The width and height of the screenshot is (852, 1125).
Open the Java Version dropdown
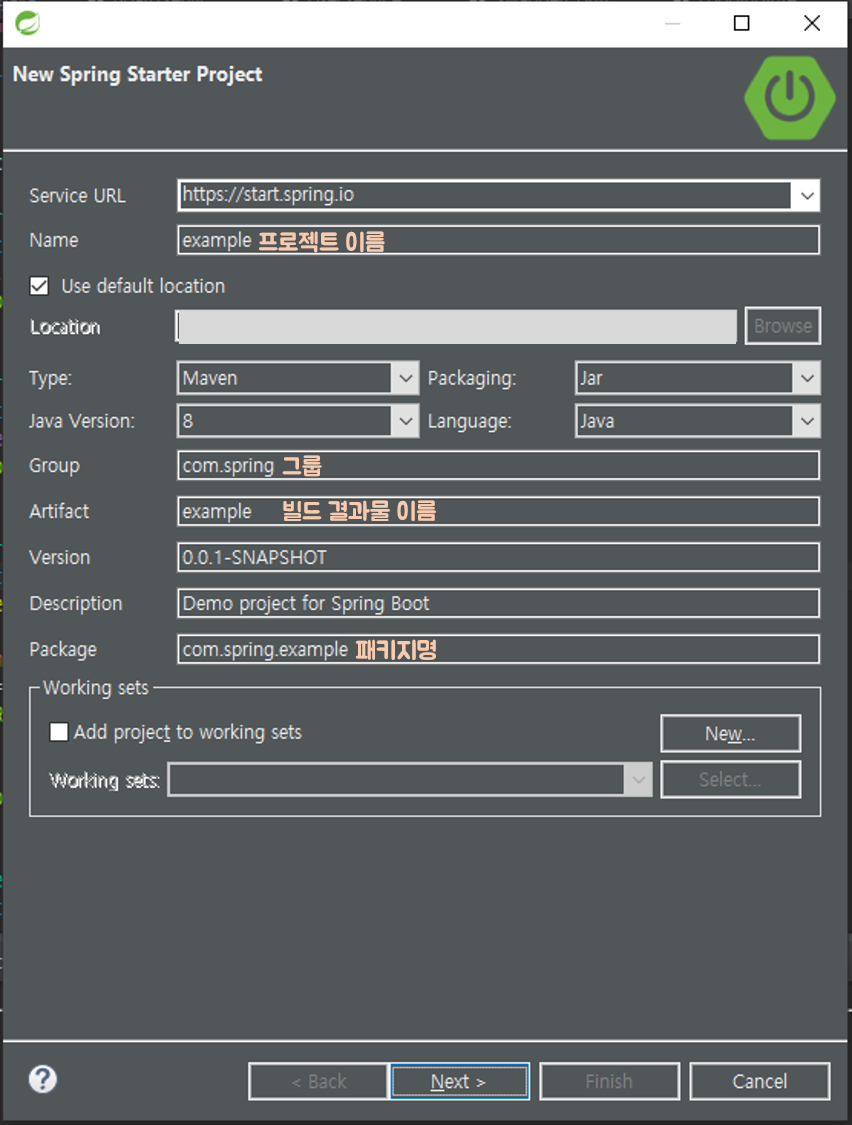298,421
